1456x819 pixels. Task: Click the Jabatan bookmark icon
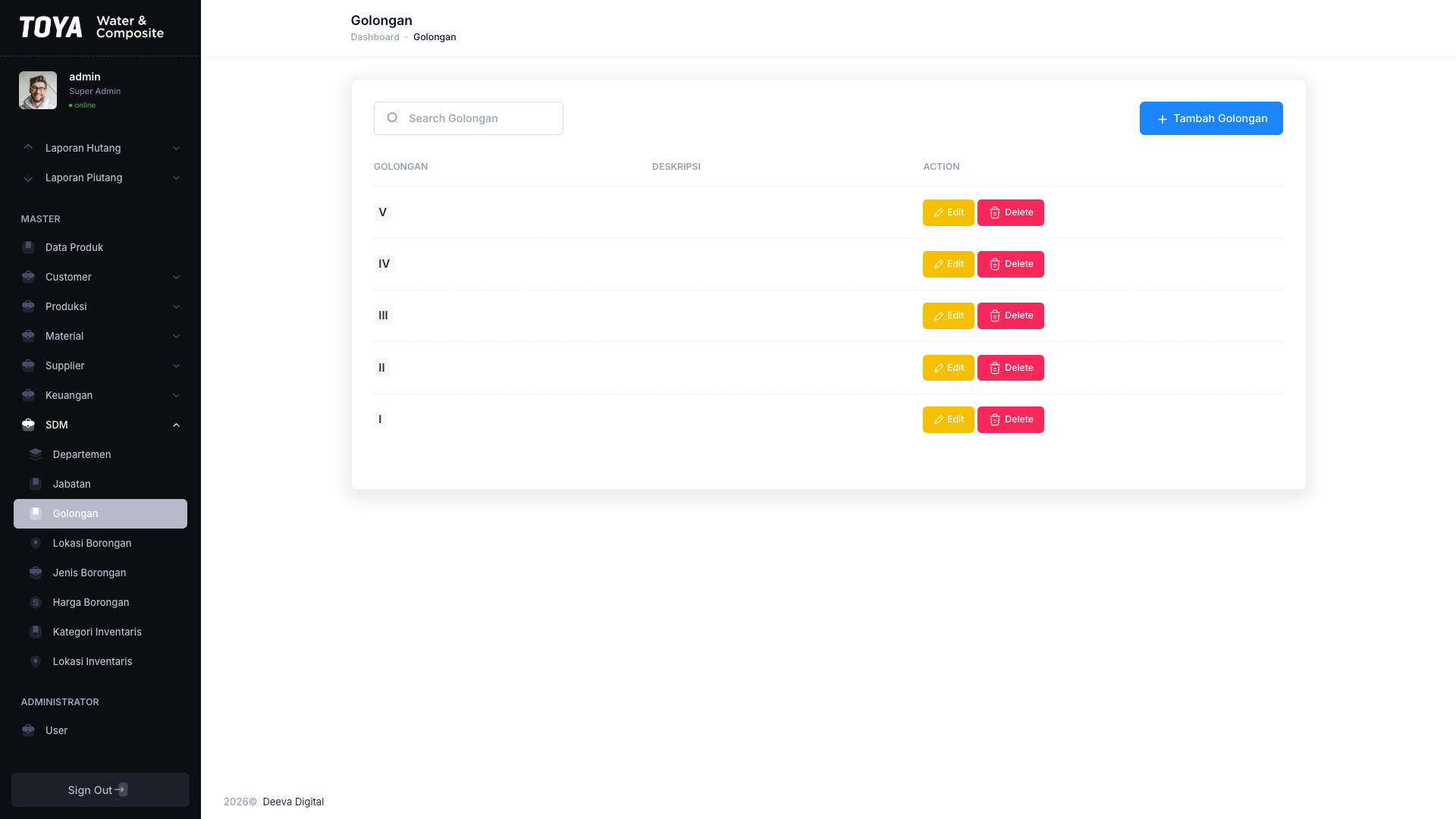tap(36, 484)
